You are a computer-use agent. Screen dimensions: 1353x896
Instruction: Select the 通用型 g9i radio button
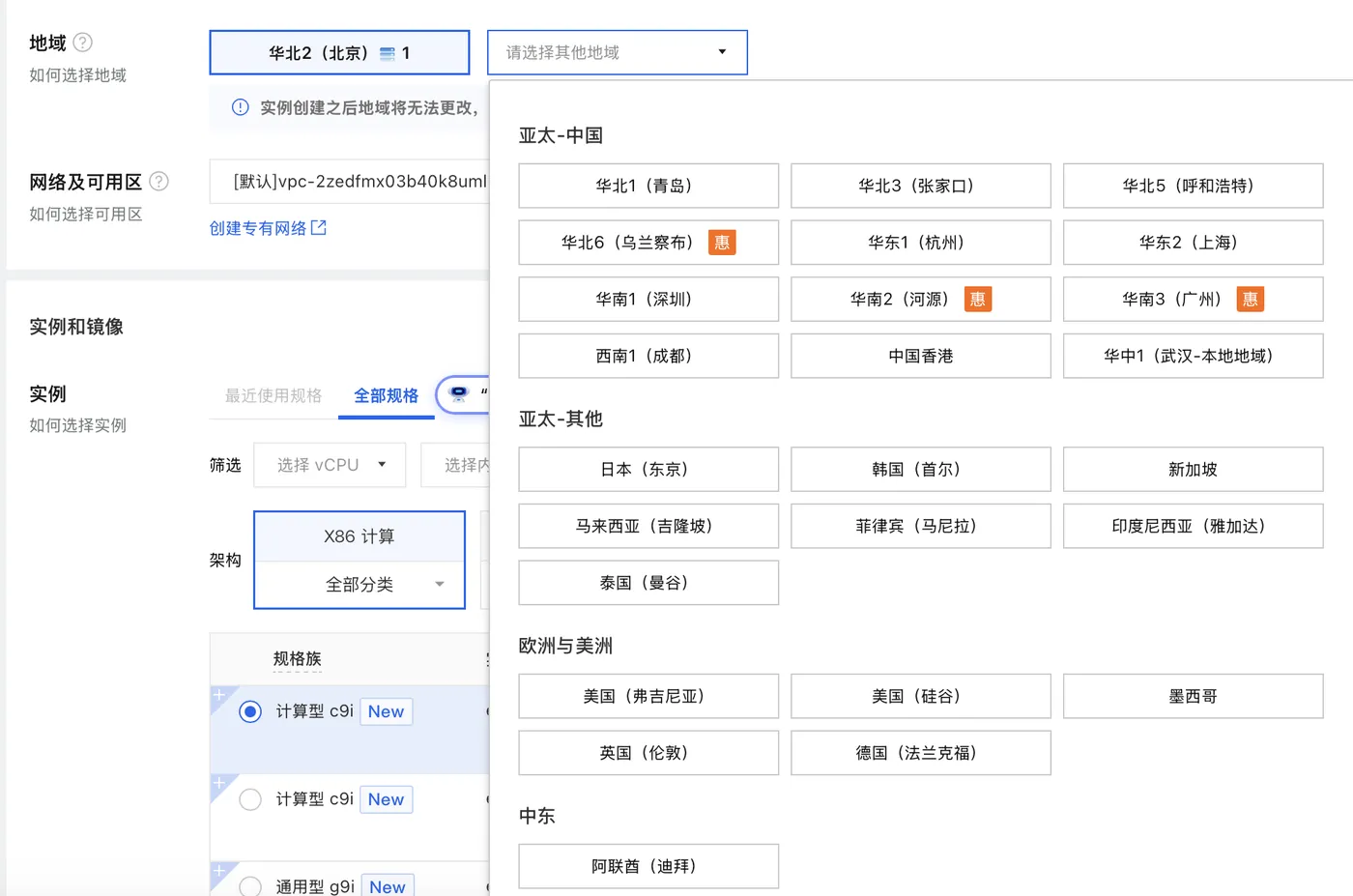[250, 886]
